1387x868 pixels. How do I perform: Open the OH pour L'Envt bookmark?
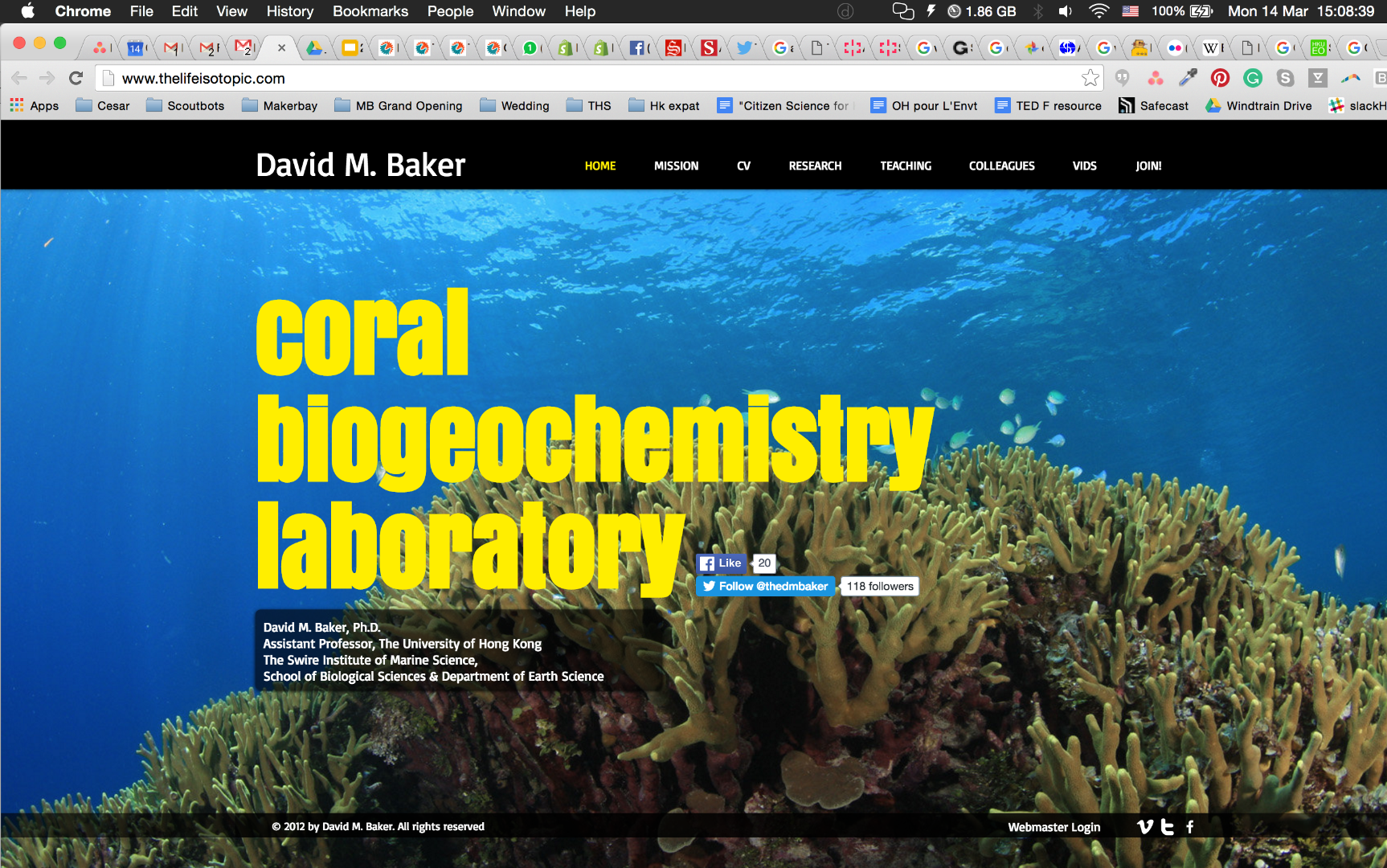click(924, 105)
